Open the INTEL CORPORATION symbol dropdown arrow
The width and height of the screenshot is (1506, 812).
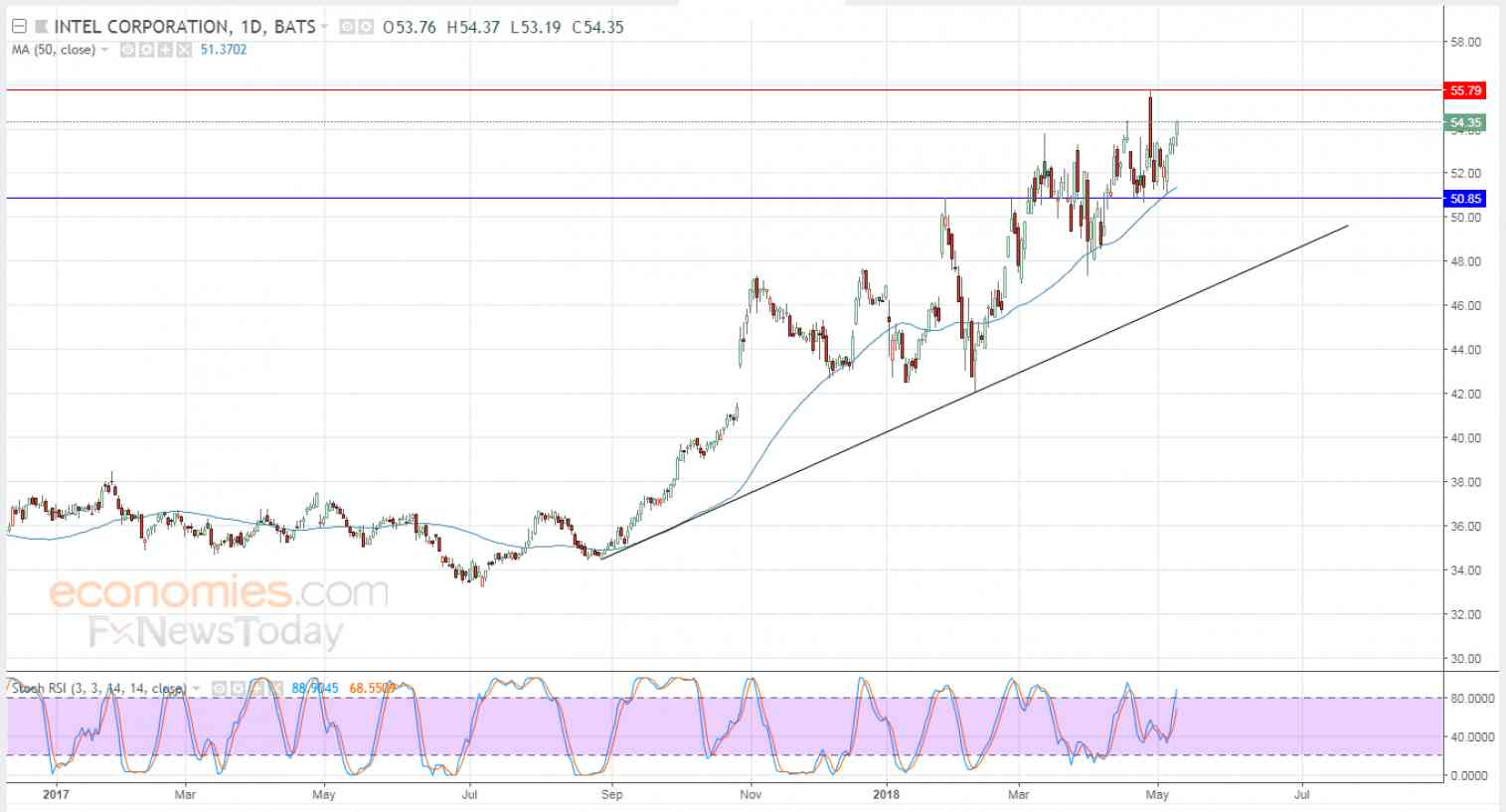(x=325, y=28)
